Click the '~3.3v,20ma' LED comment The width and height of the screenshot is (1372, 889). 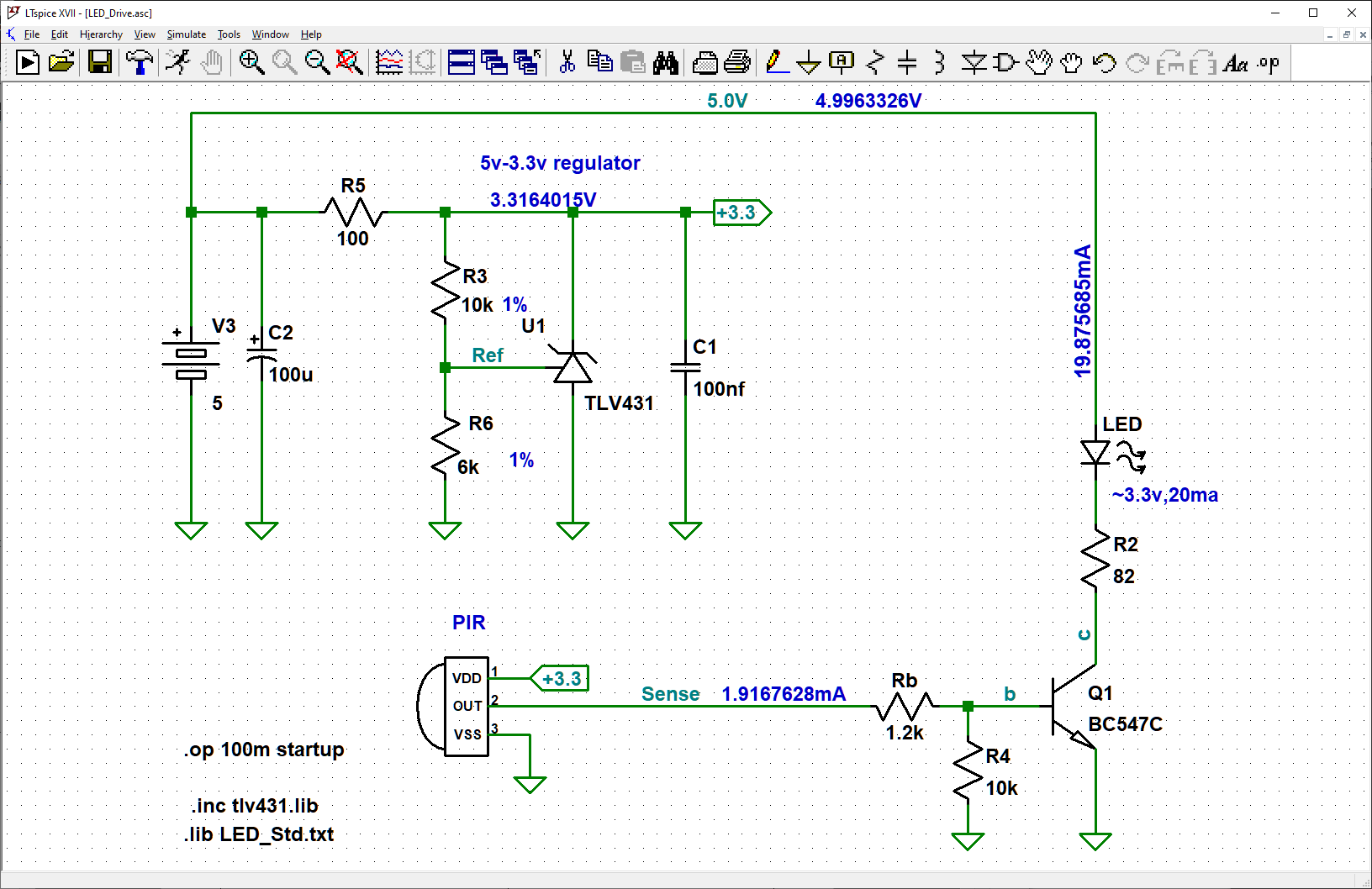pyautogui.click(x=1164, y=495)
